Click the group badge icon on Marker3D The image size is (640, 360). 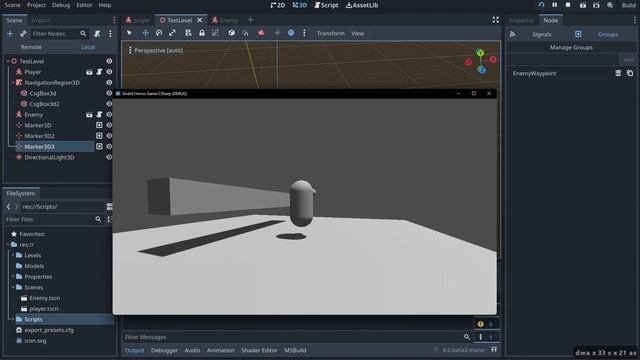pyautogui.click(x=99, y=125)
